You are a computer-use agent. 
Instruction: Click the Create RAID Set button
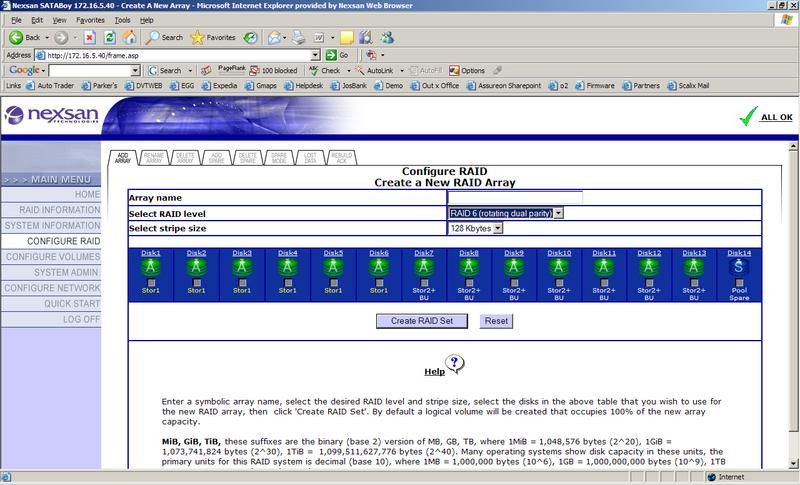[x=422, y=321]
